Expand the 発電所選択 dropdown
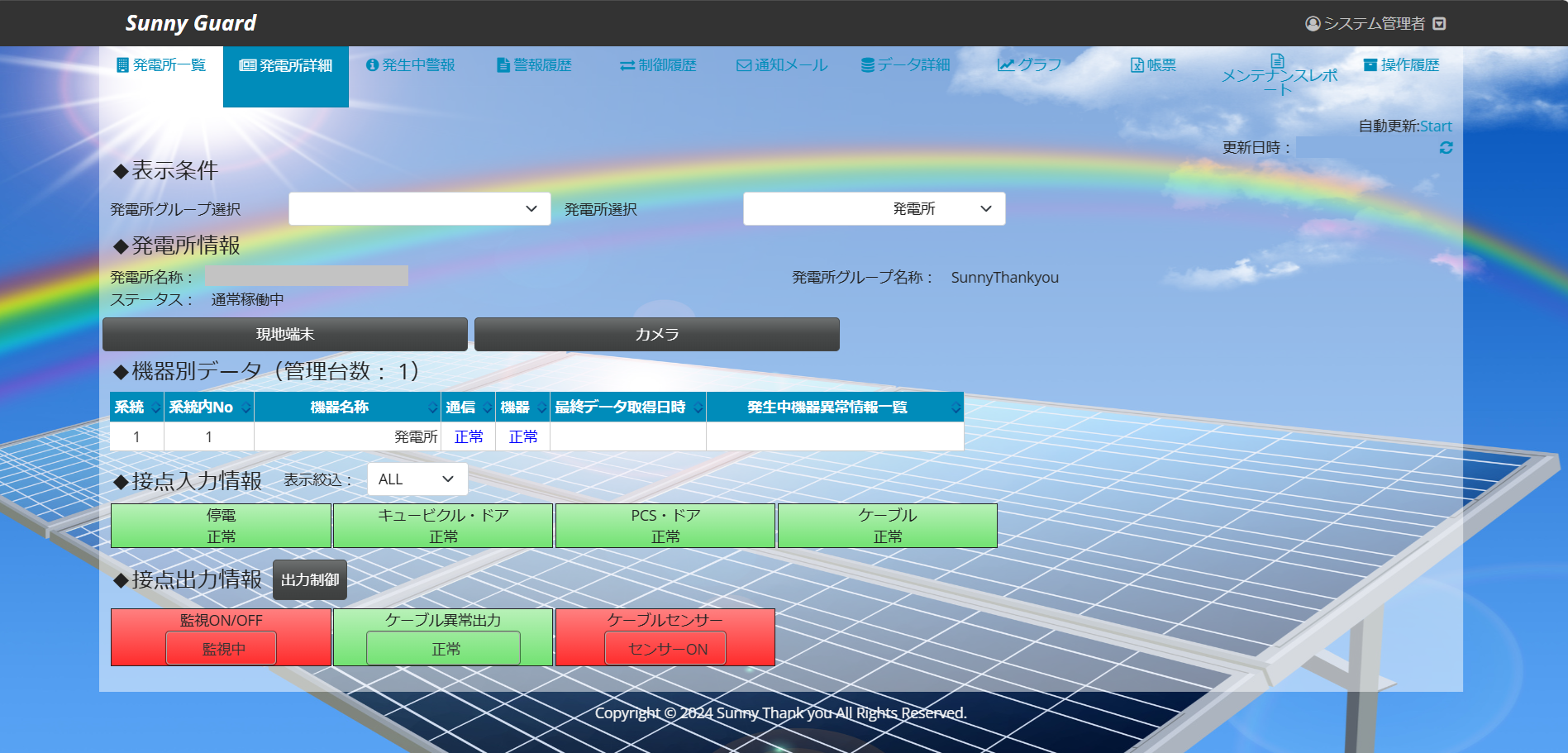This screenshot has width=1568, height=753. pyautogui.click(x=874, y=209)
